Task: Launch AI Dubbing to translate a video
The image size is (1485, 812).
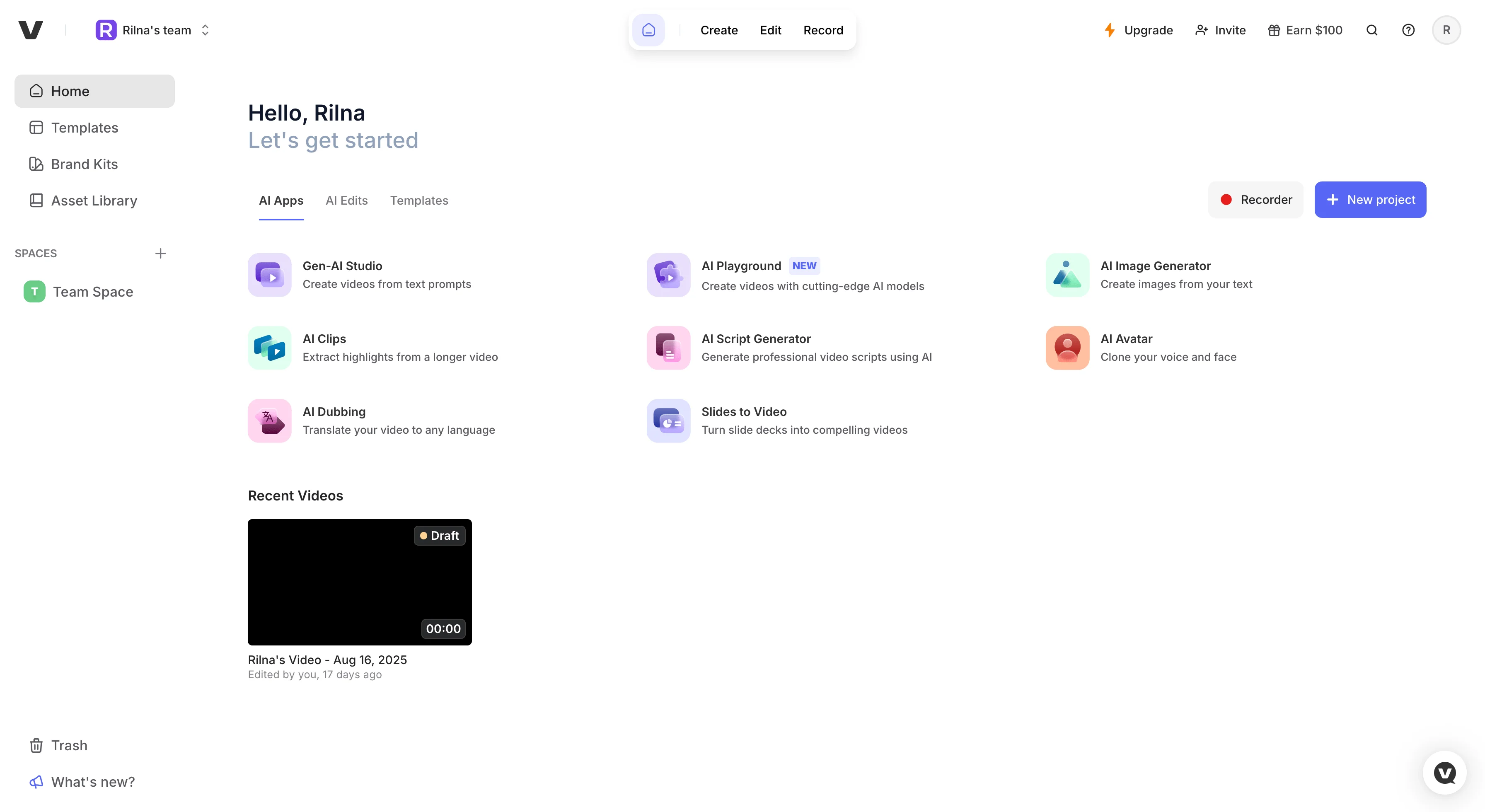Action: click(x=334, y=420)
